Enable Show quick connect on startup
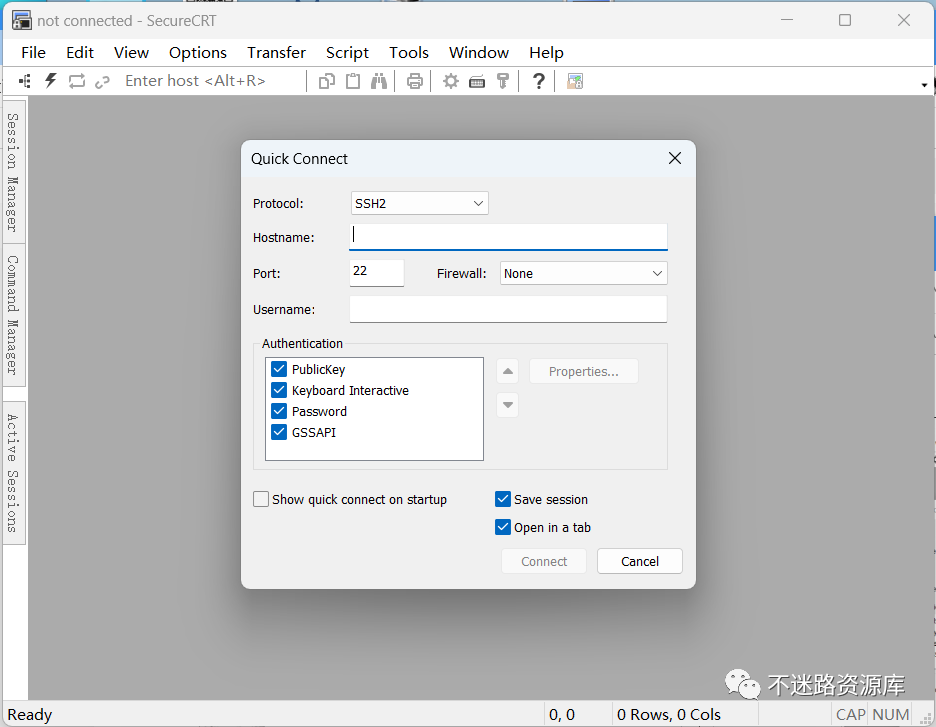 click(261, 499)
